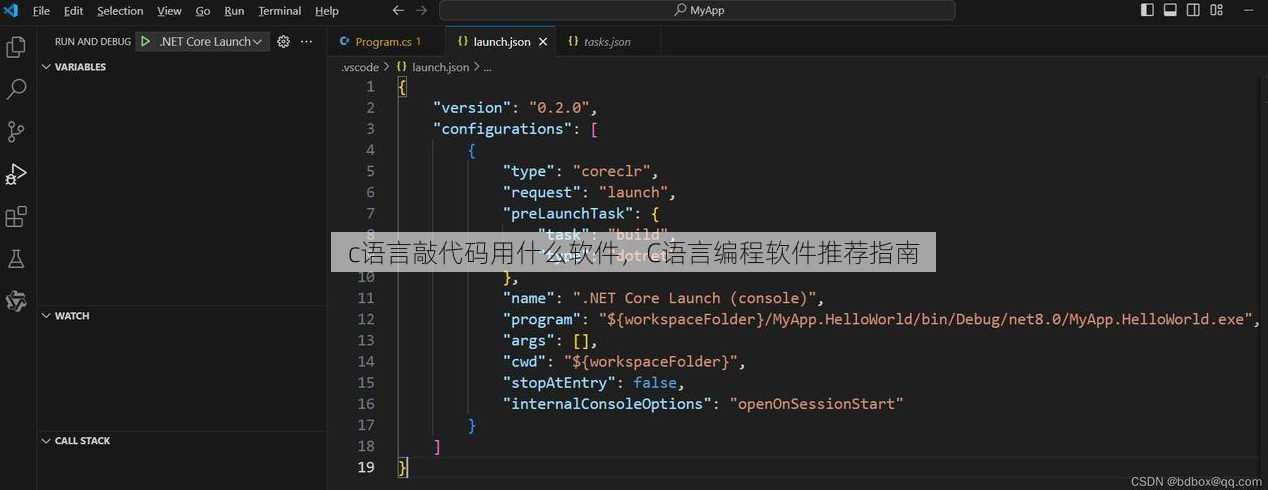Open Customize Layout in title bar
The height and width of the screenshot is (490, 1268).
(x=1217, y=11)
